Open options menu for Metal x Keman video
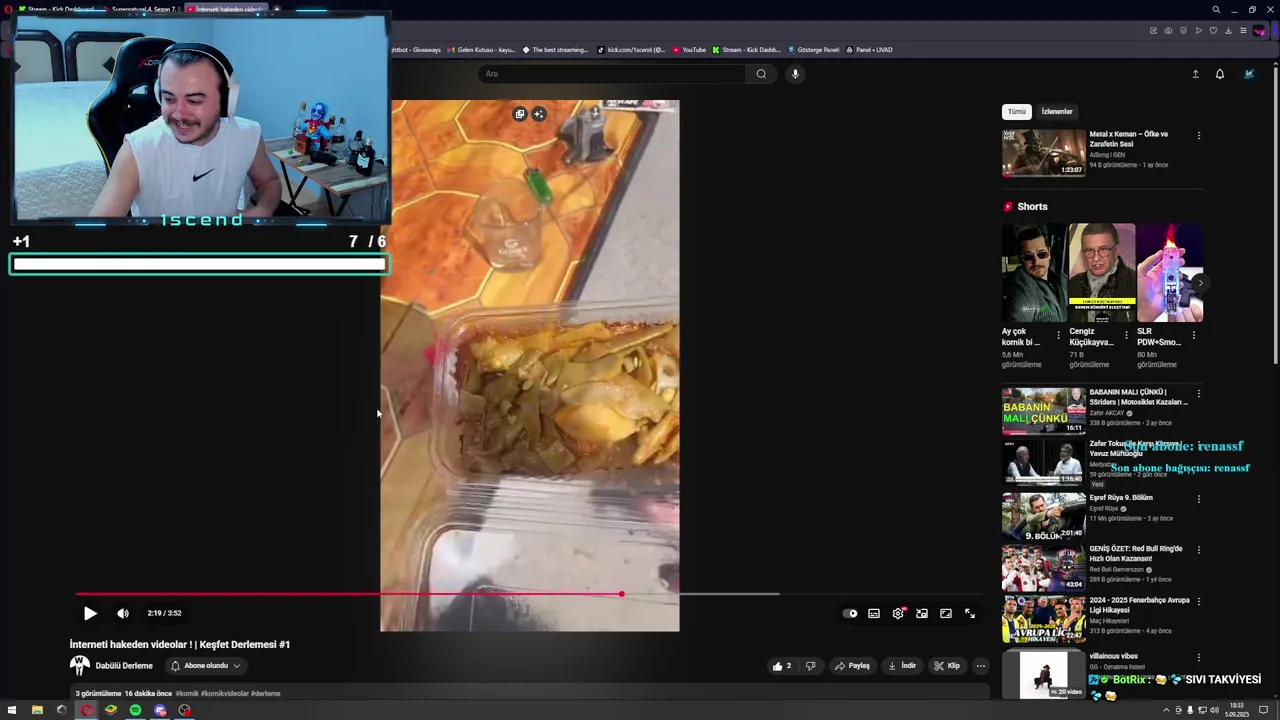 [x=1199, y=136]
